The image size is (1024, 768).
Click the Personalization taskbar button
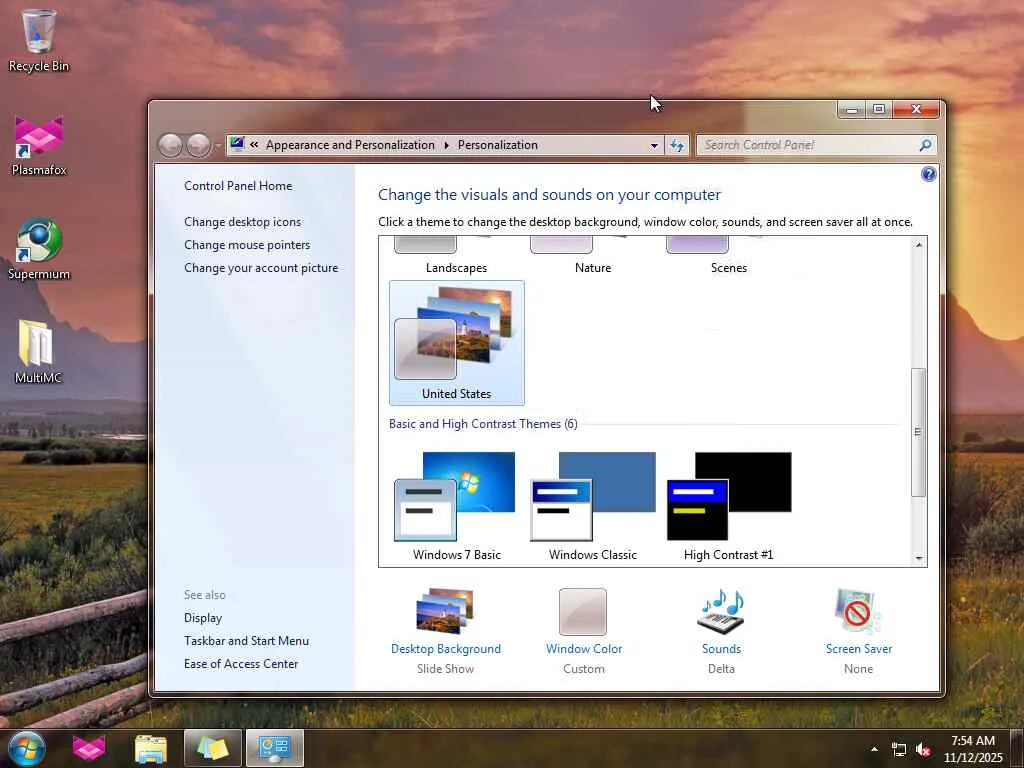[274, 748]
